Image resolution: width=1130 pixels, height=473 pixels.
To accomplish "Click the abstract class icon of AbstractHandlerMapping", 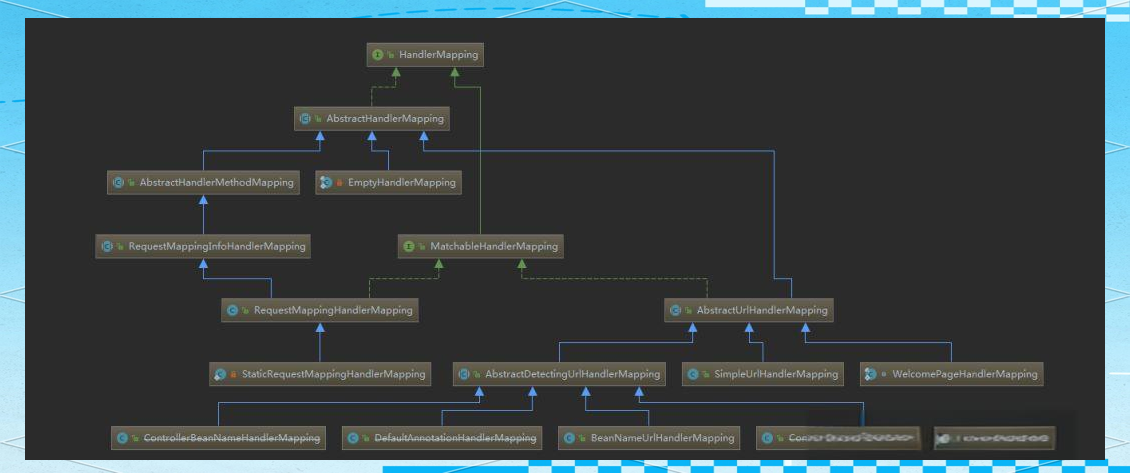I will [x=306, y=118].
